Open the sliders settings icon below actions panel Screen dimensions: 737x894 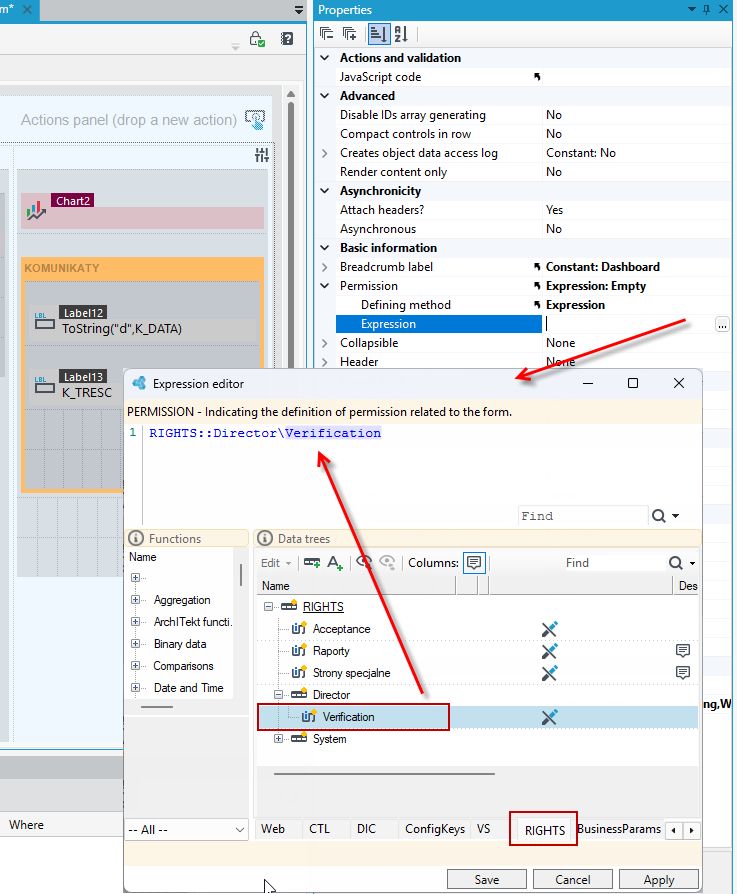pos(262,155)
